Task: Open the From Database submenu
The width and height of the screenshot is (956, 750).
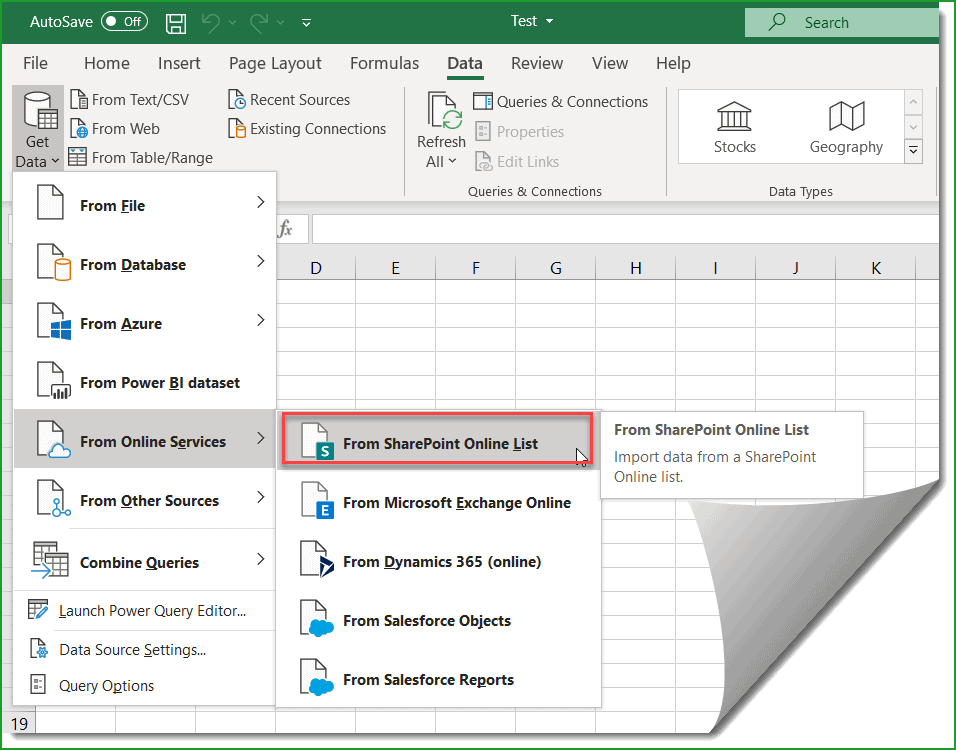Action: [144, 264]
